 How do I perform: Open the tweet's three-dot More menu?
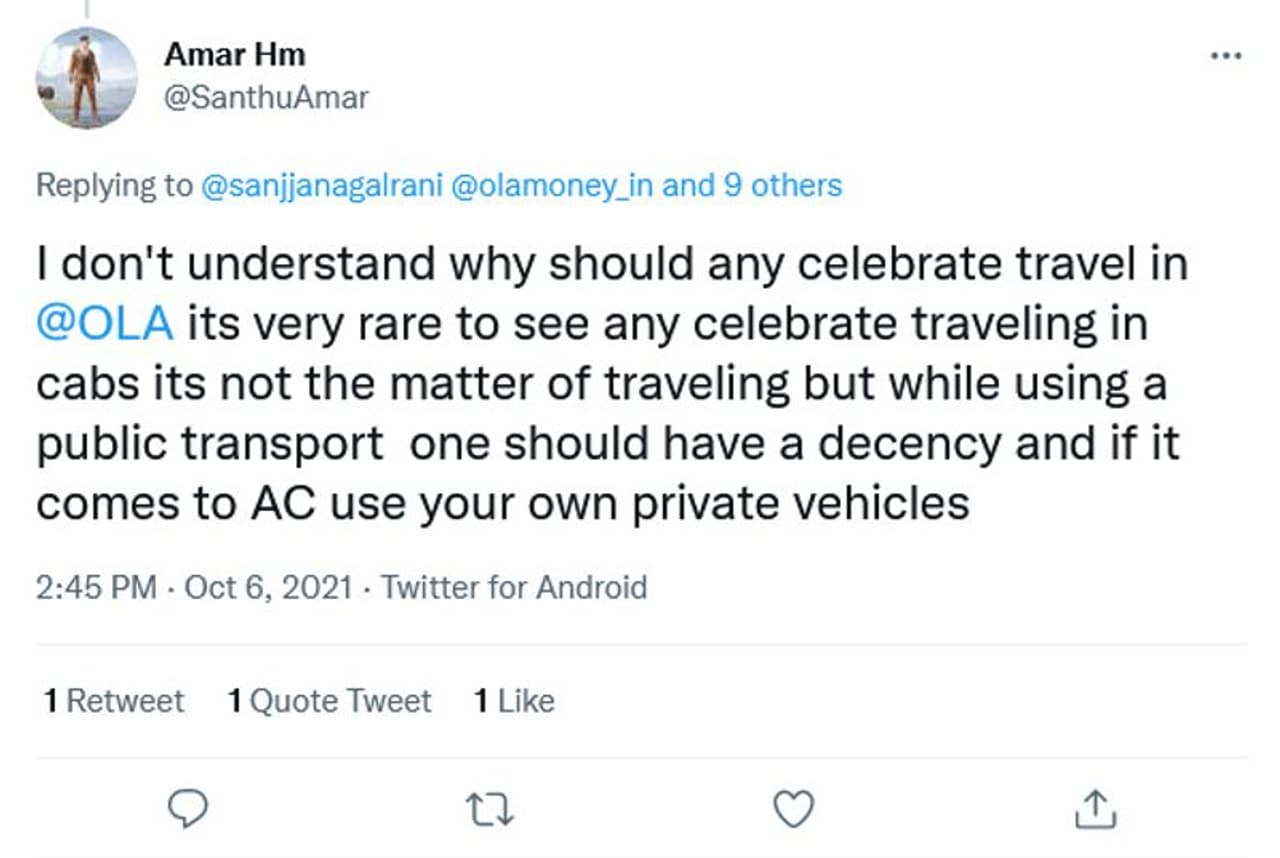click(1225, 56)
